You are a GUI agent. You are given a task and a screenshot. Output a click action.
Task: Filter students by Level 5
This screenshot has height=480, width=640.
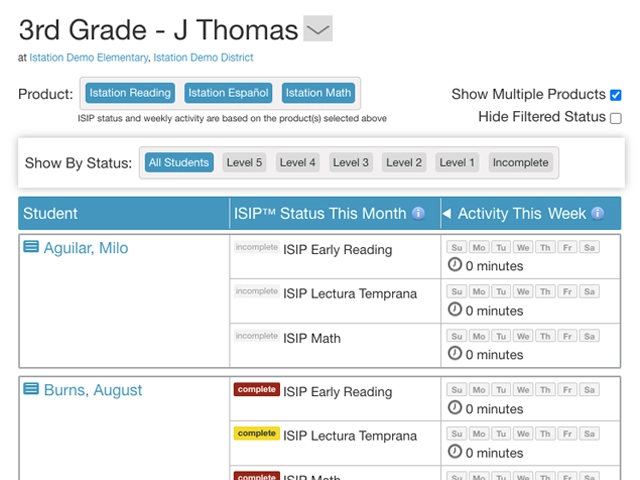244,162
